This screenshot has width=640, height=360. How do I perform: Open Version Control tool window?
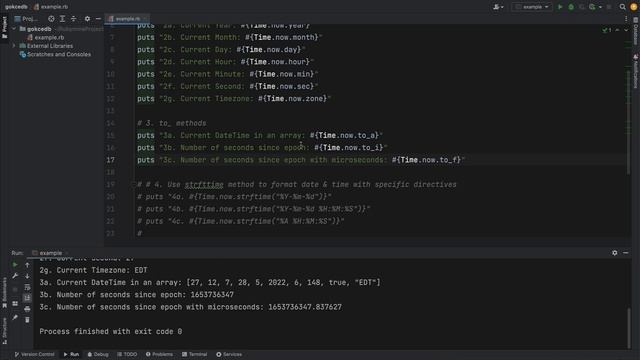click(34, 354)
